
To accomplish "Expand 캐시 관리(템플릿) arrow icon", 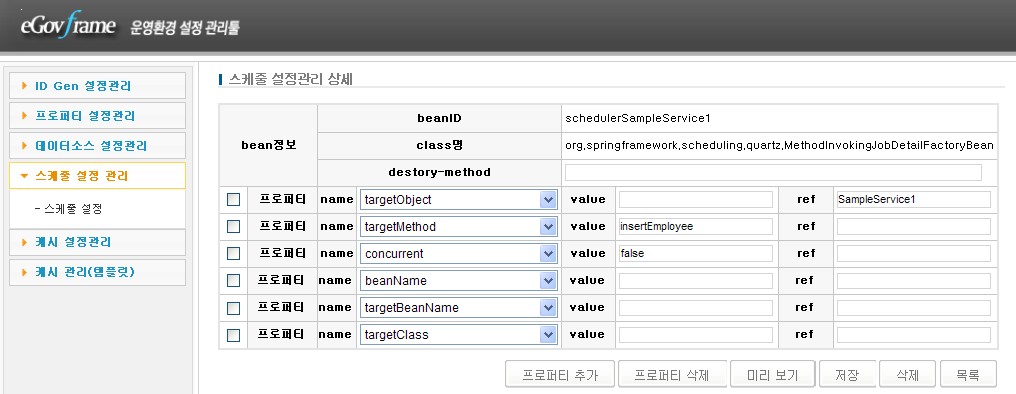I will pos(25,272).
